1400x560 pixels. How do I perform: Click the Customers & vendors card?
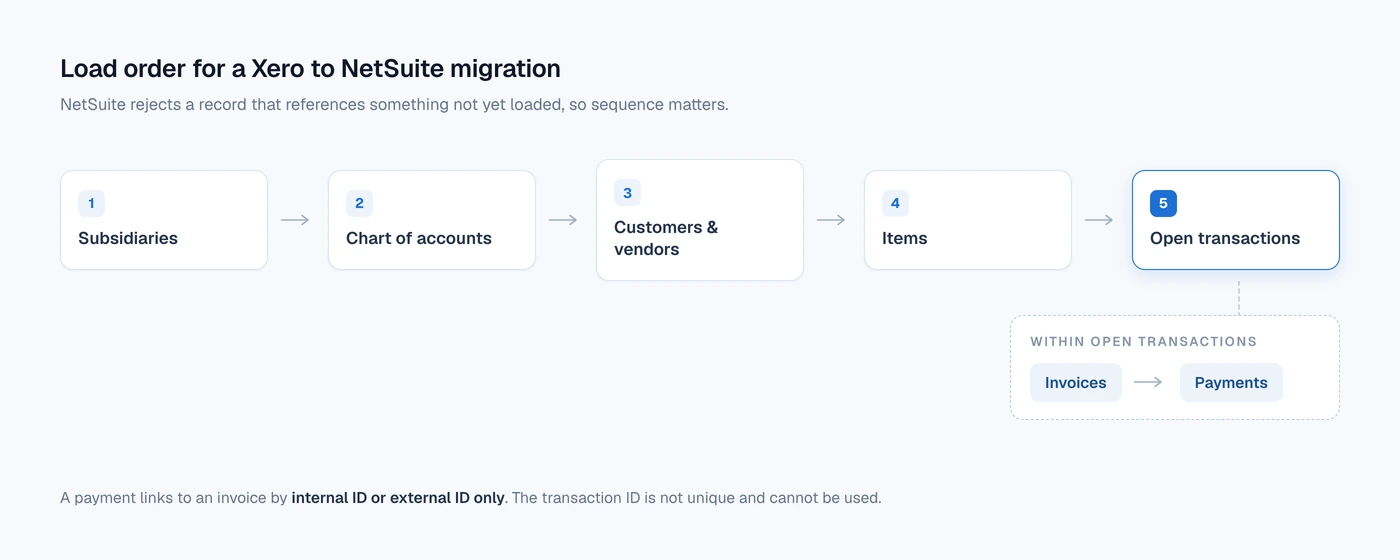700,220
